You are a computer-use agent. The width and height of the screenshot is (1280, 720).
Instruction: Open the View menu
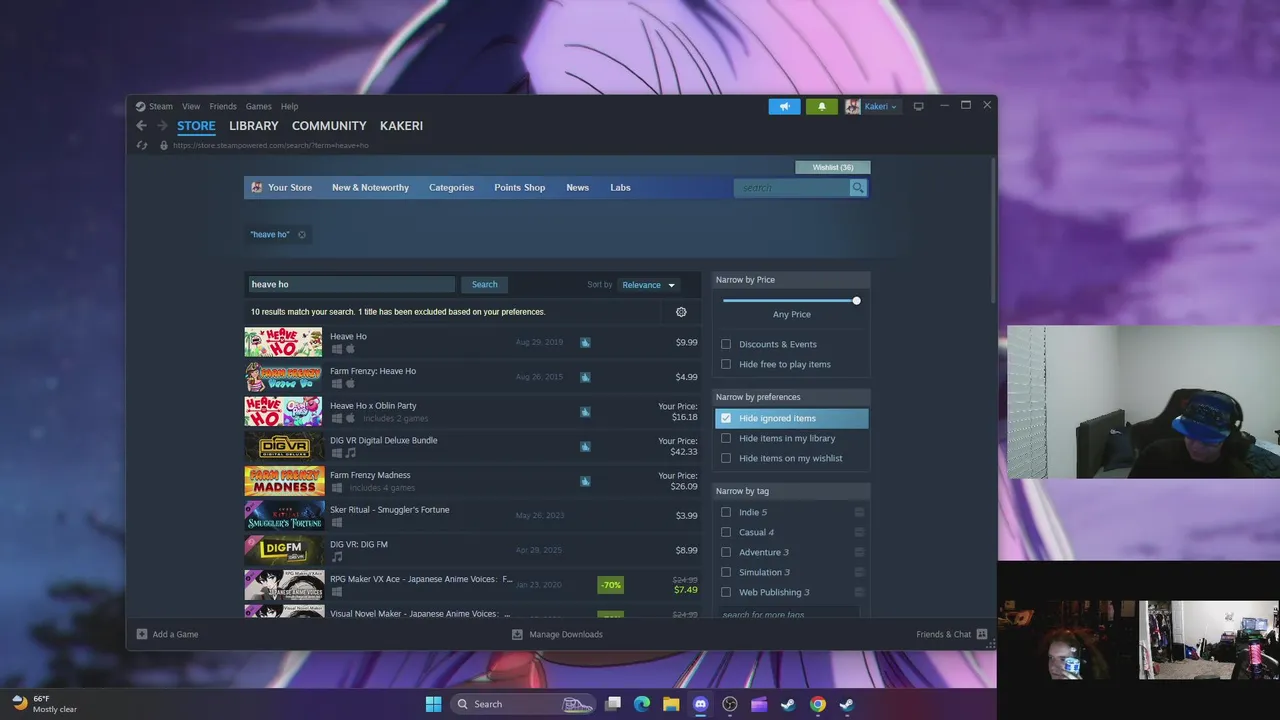click(191, 106)
